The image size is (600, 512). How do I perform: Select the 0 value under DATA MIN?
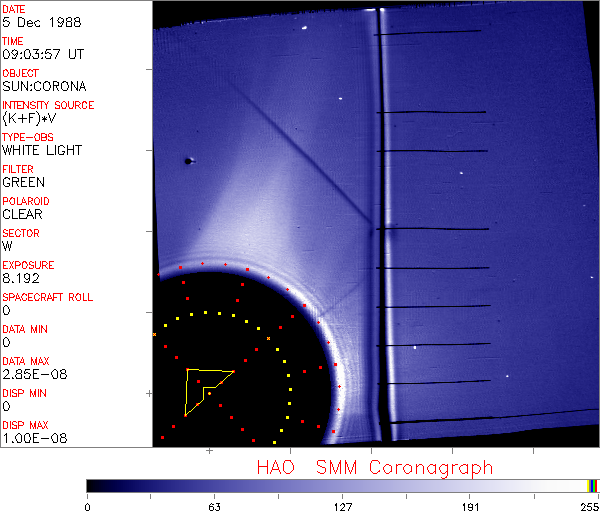(x=6, y=342)
